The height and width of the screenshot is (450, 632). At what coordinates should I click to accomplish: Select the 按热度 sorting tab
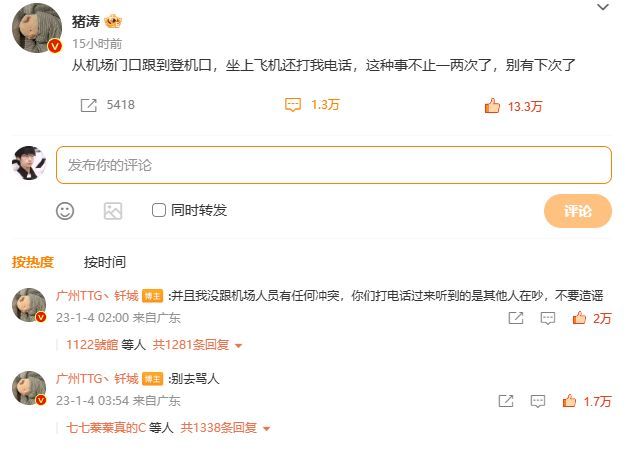point(33,262)
